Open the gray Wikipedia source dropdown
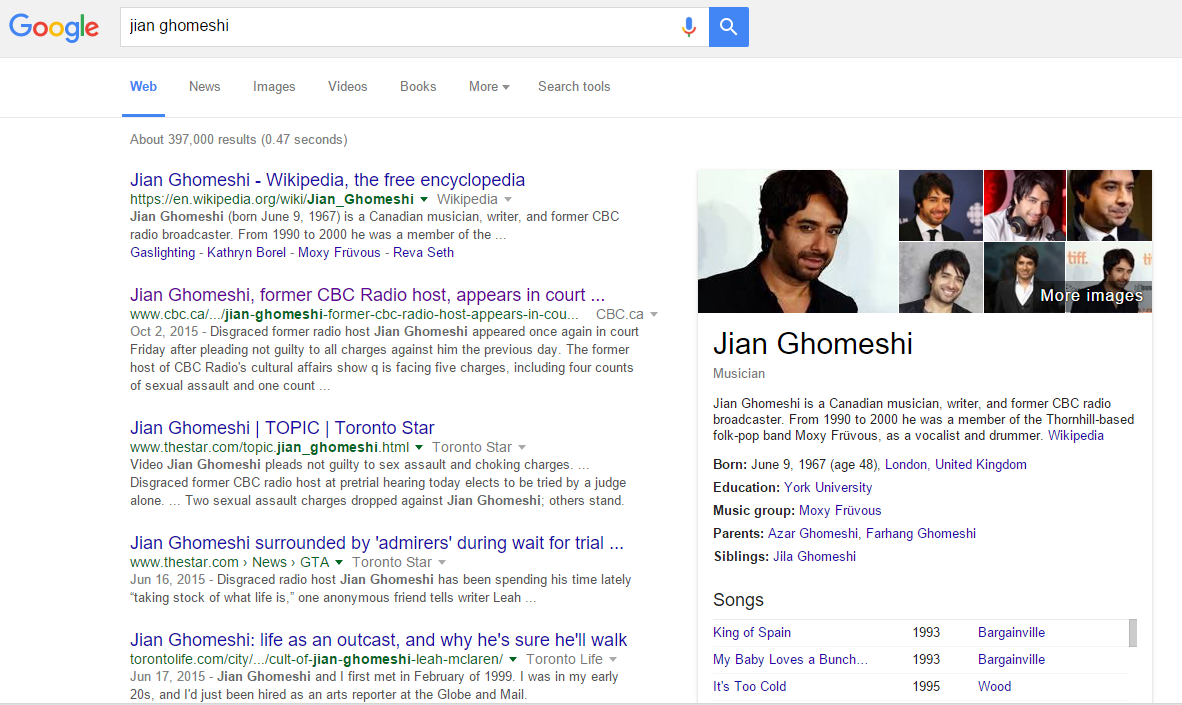This screenshot has height=705, width=1182. (x=508, y=200)
